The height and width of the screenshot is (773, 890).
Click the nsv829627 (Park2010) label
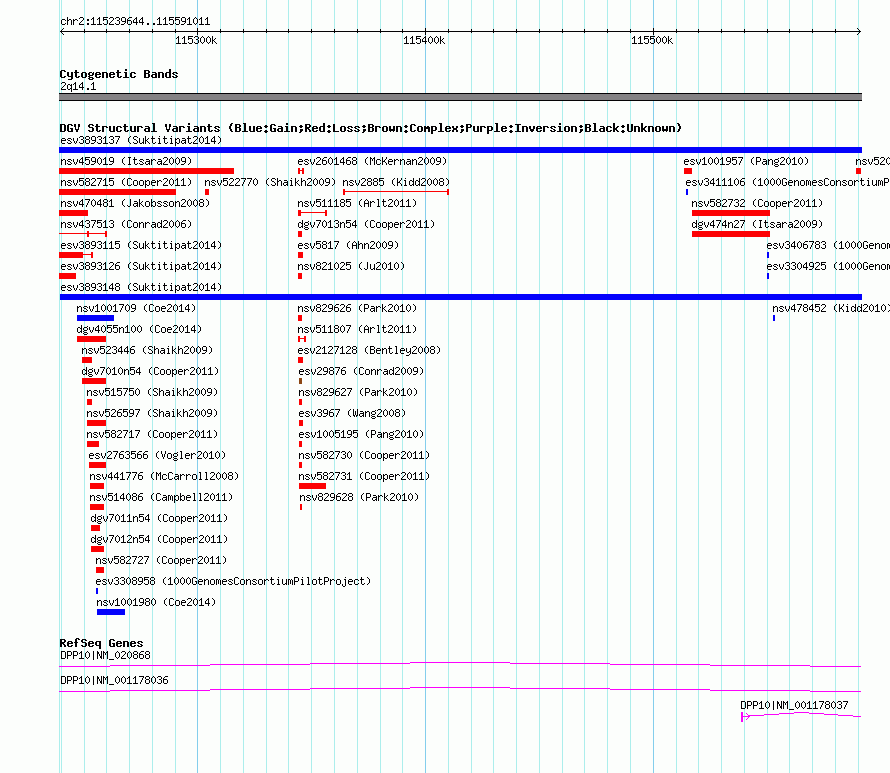click(x=358, y=392)
